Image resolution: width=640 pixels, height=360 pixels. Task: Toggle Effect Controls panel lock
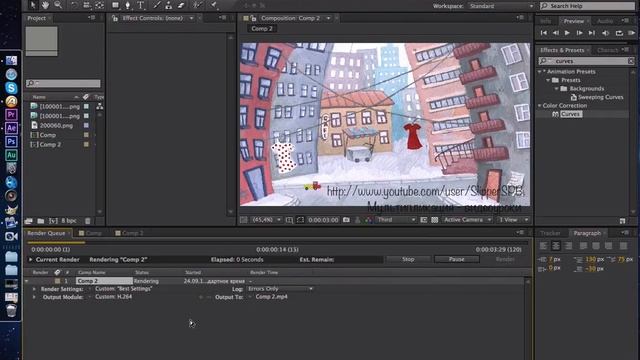pyautogui.click(x=115, y=18)
